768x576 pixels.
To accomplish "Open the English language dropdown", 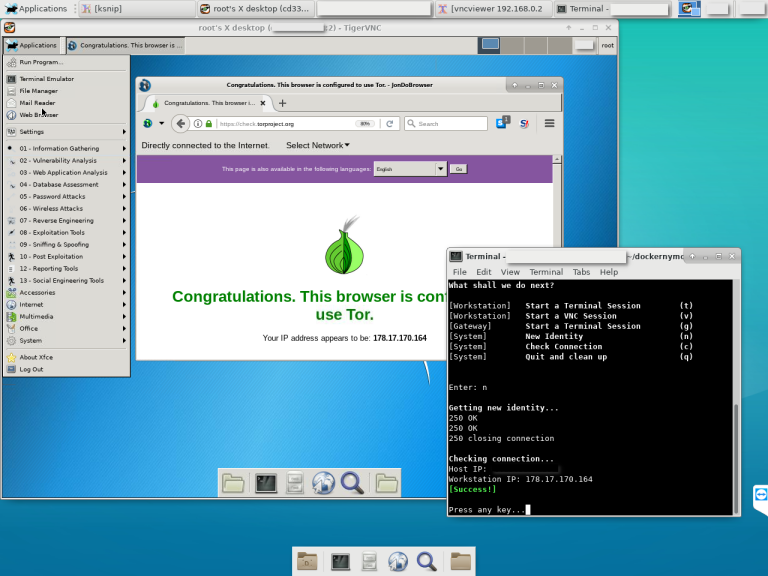I will click(x=410, y=169).
